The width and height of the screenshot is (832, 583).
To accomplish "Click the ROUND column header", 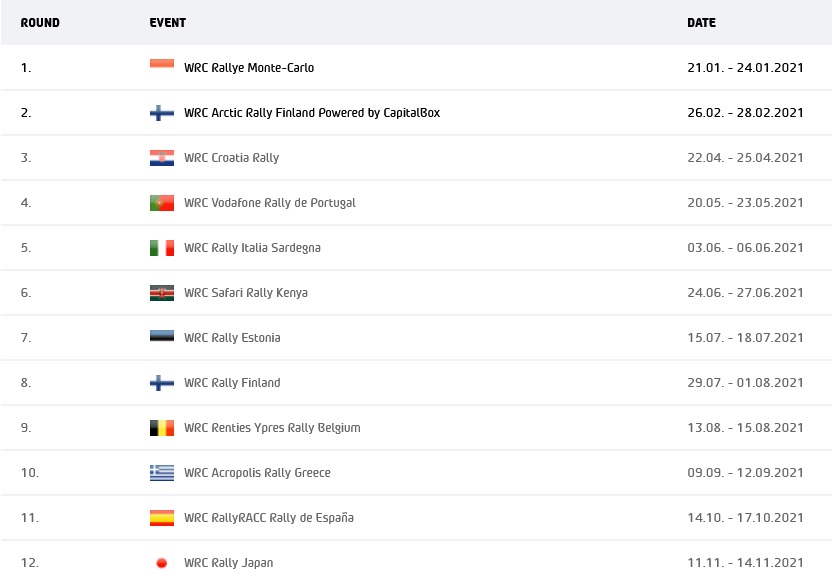I will pyautogui.click(x=40, y=23).
